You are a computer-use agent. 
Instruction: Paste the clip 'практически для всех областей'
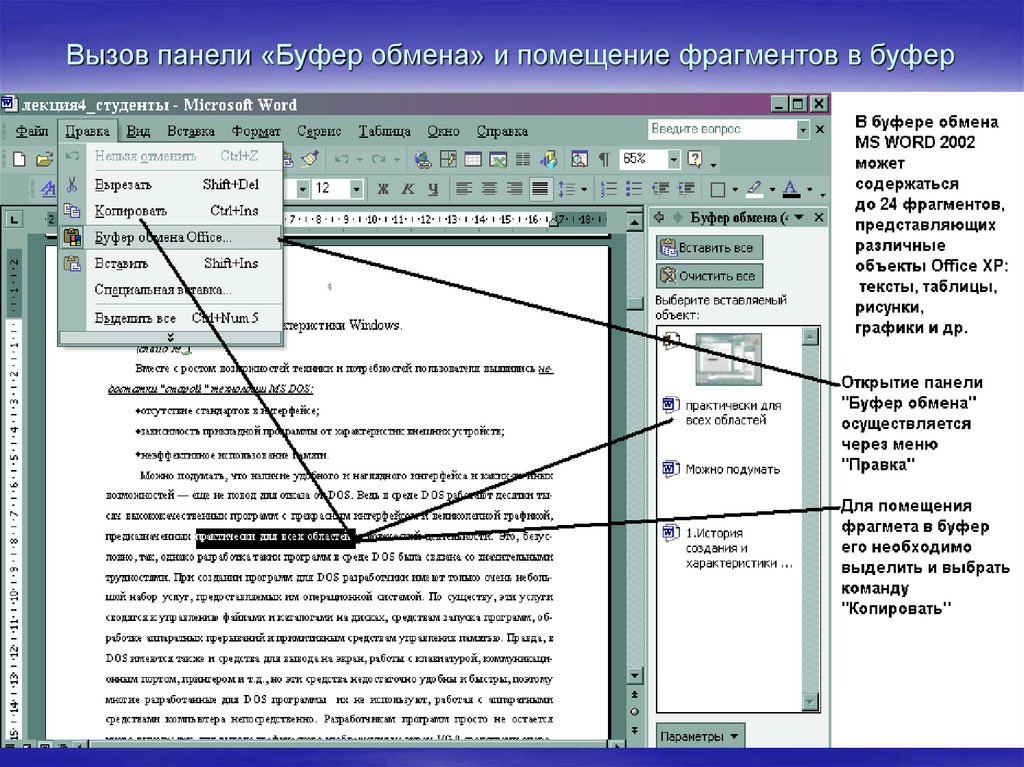(x=730, y=412)
